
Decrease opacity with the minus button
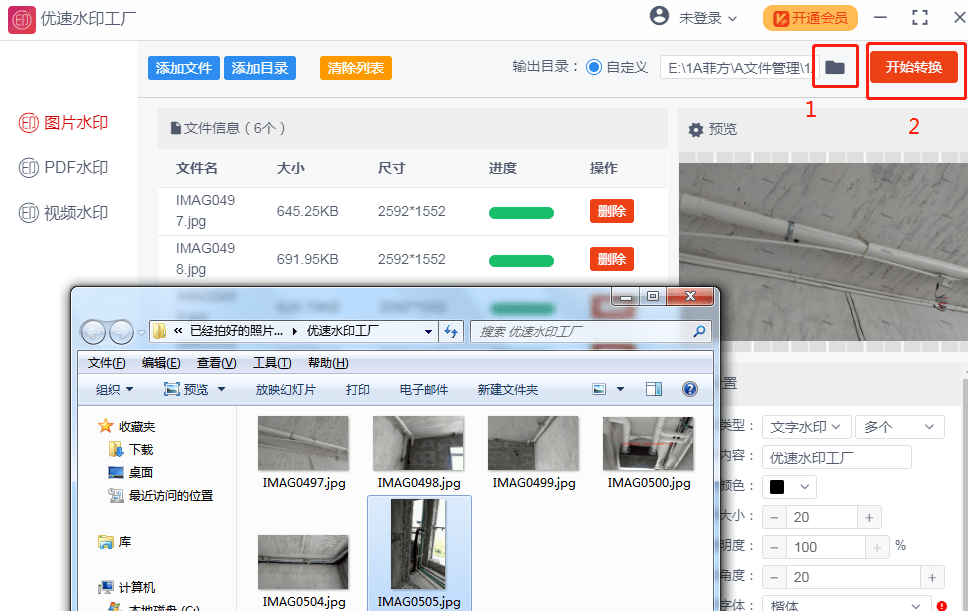tap(774, 547)
